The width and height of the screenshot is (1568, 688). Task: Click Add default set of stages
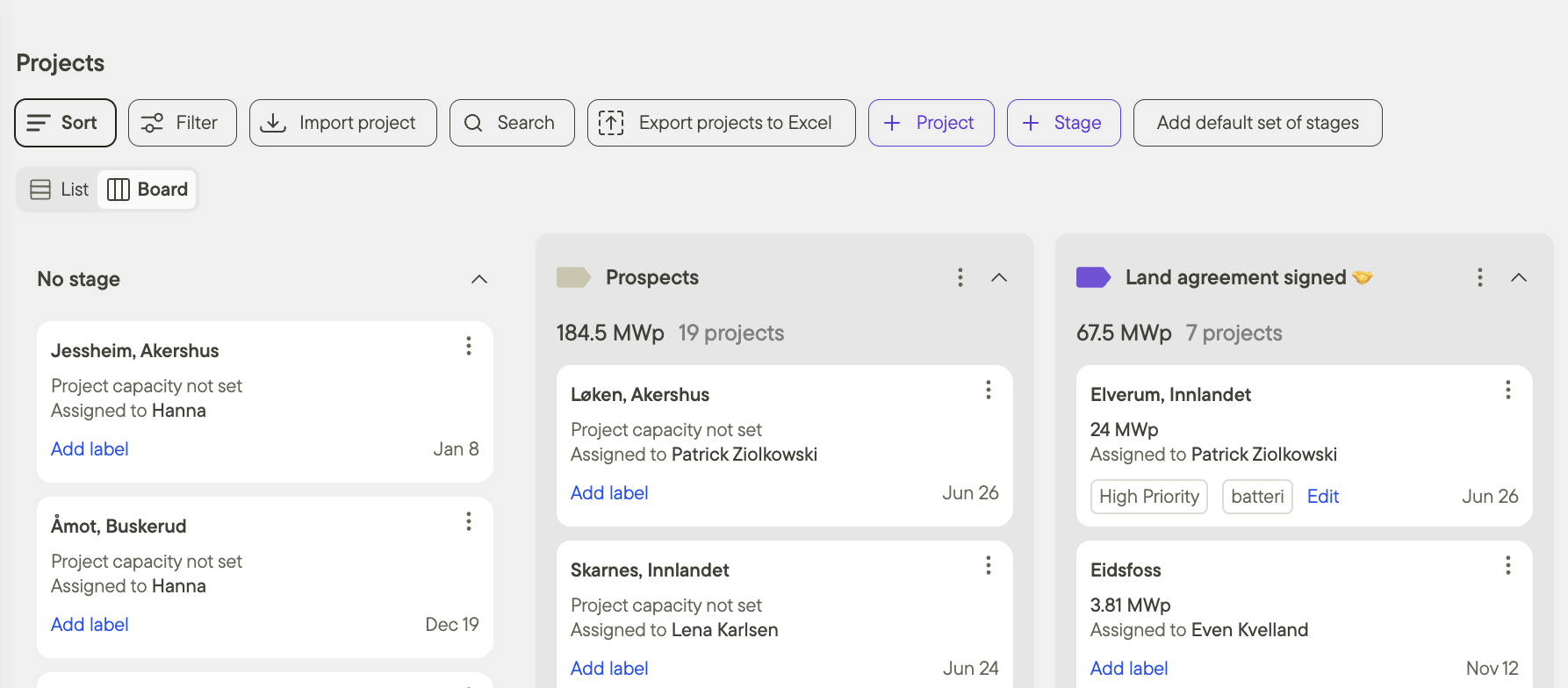(1257, 123)
